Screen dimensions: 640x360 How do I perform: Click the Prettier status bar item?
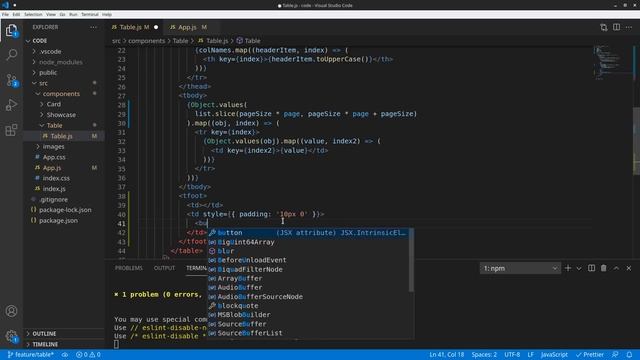point(590,355)
